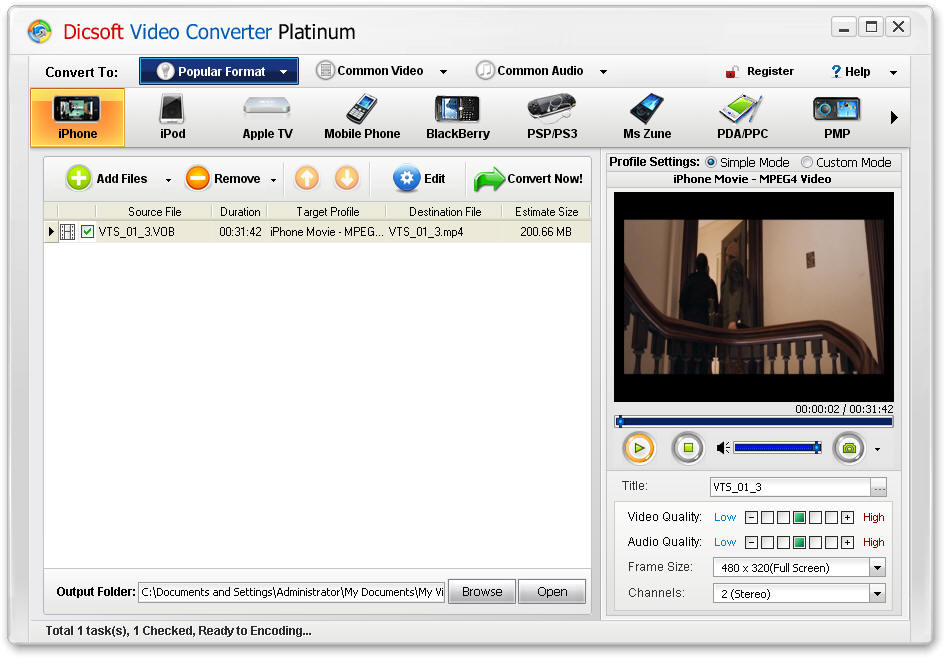945x658 pixels.
Task: Open the Common Video tab
Action: [x=380, y=71]
